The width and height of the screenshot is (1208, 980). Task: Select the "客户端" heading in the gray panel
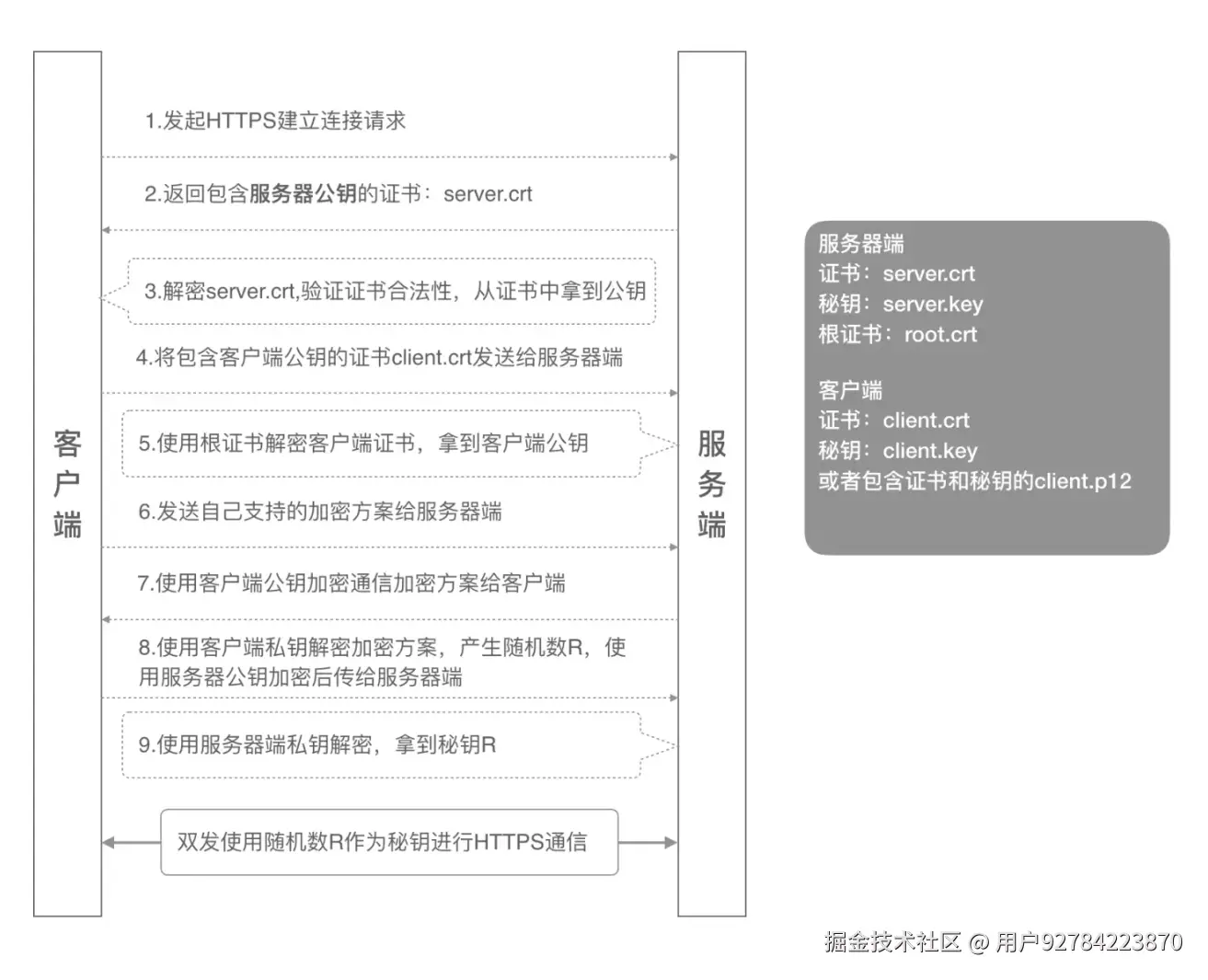click(850, 390)
